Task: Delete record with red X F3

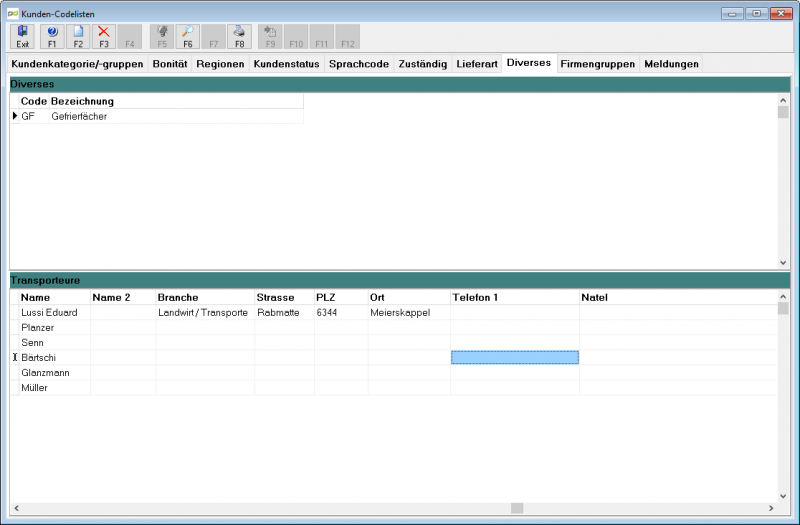Action: (104, 37)
